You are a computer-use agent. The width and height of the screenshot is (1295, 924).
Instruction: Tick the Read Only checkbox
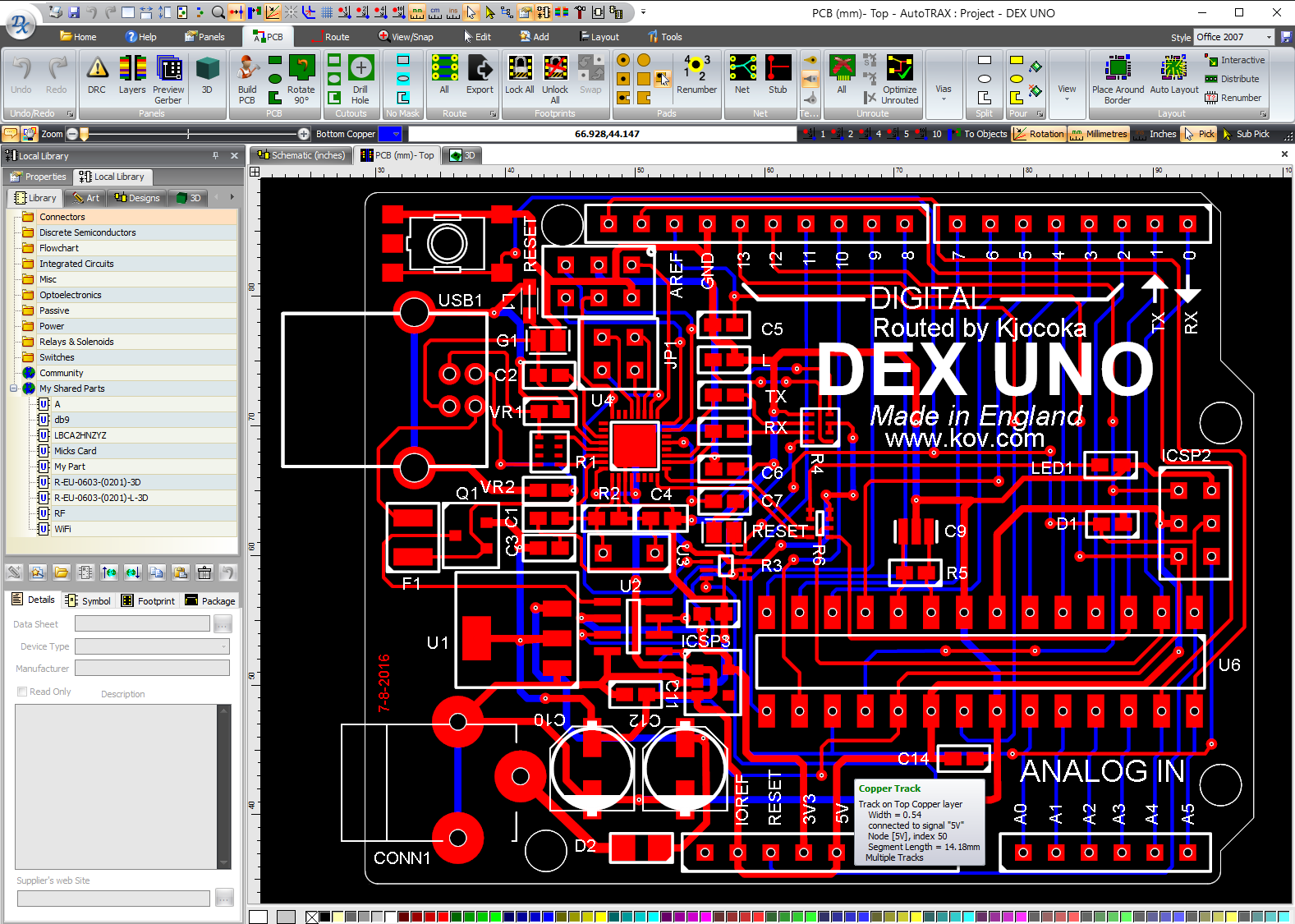pos(22,692)
